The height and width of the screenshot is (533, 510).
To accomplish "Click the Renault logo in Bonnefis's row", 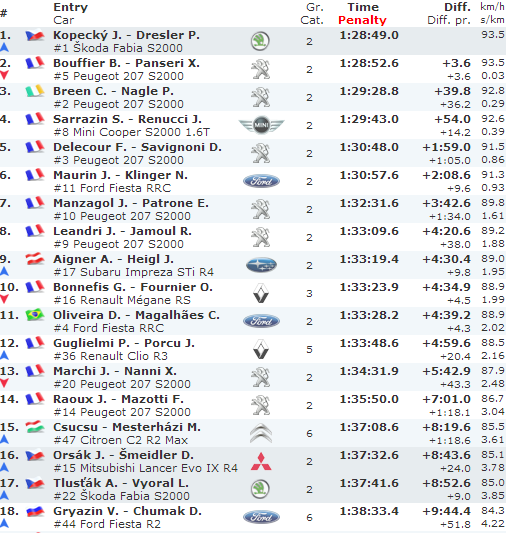I will click(261, 293).
